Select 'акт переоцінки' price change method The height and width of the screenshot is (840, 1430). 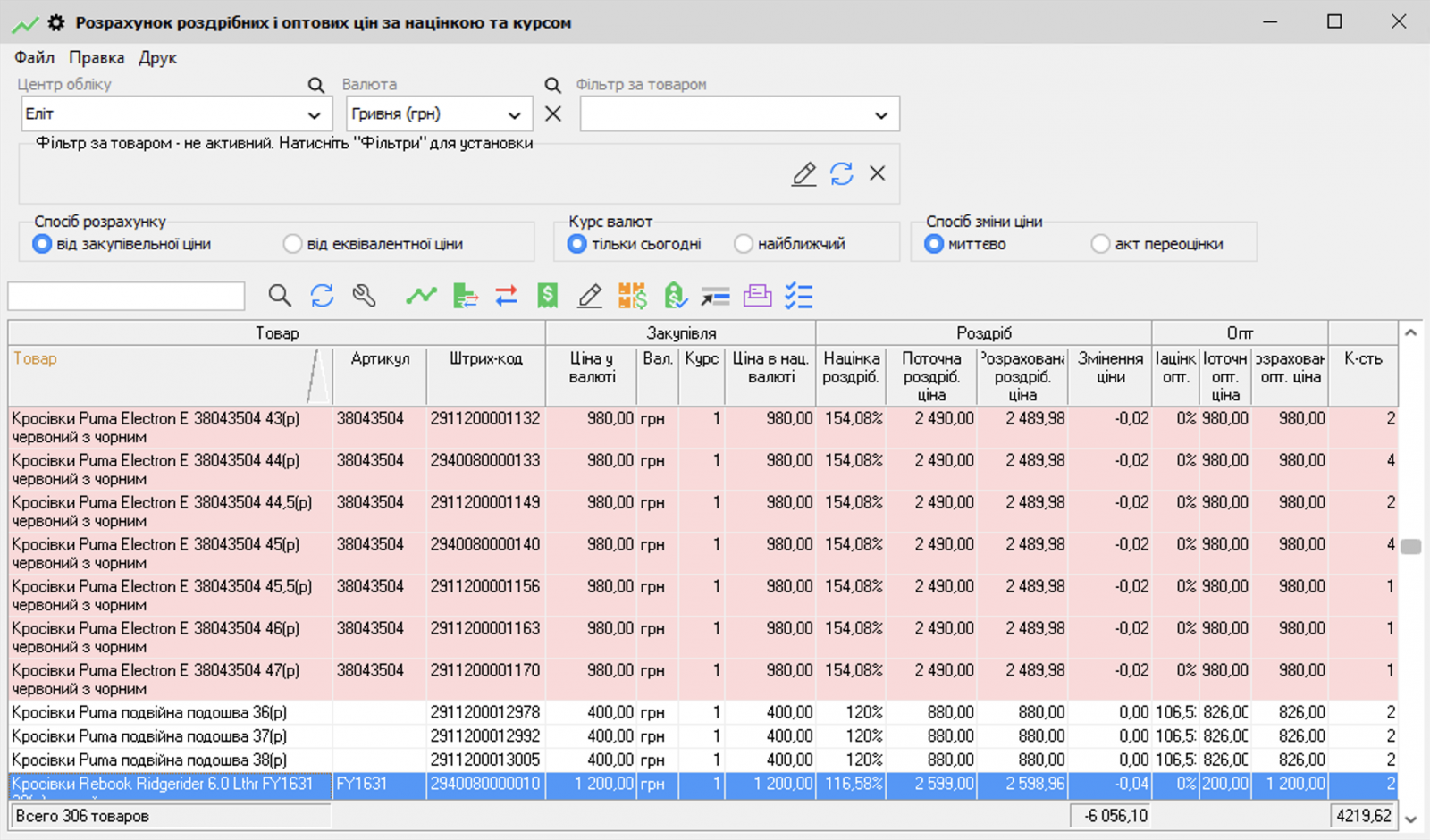coord(1100,244)
